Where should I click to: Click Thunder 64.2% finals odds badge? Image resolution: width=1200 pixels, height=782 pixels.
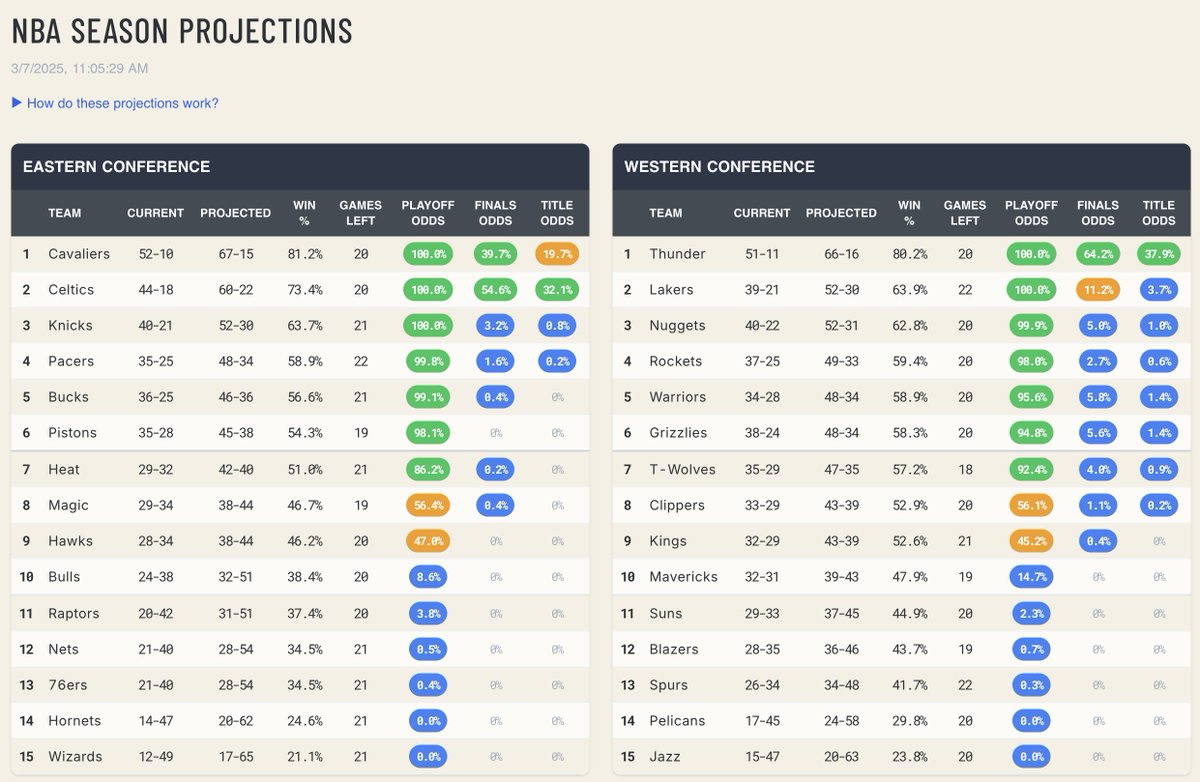1098,254
